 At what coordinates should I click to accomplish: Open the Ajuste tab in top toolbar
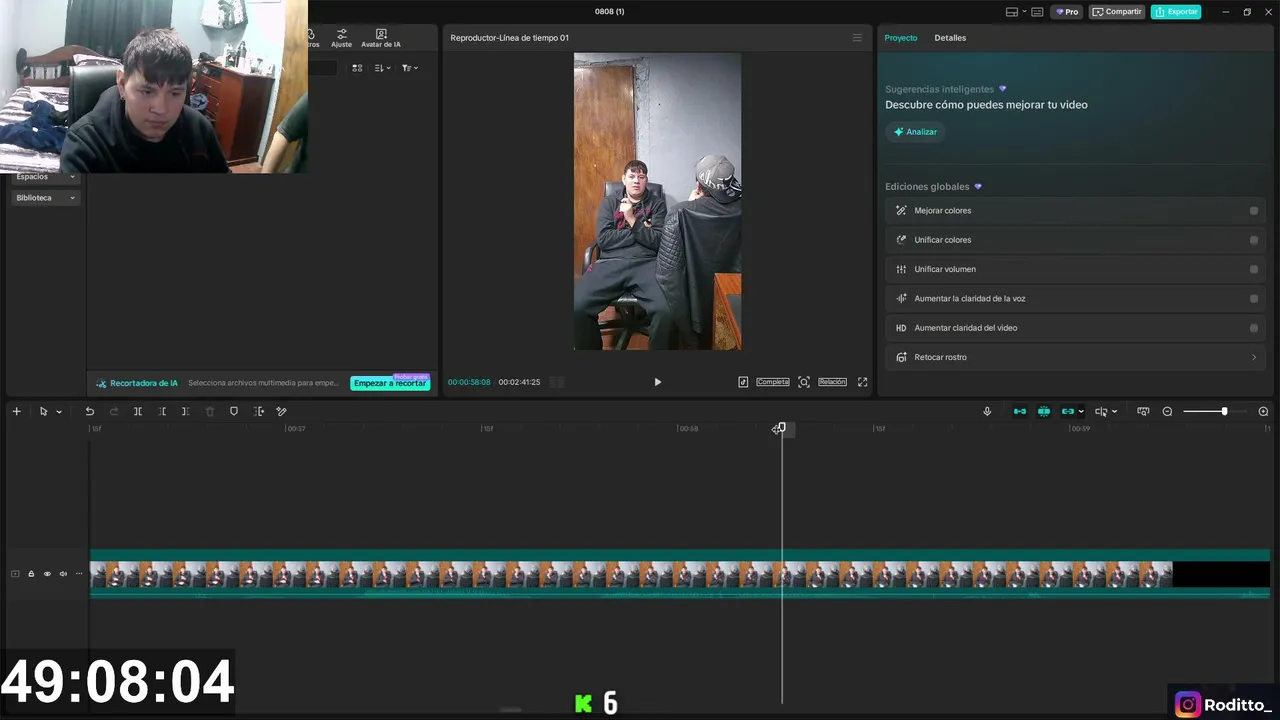(341, 39)
